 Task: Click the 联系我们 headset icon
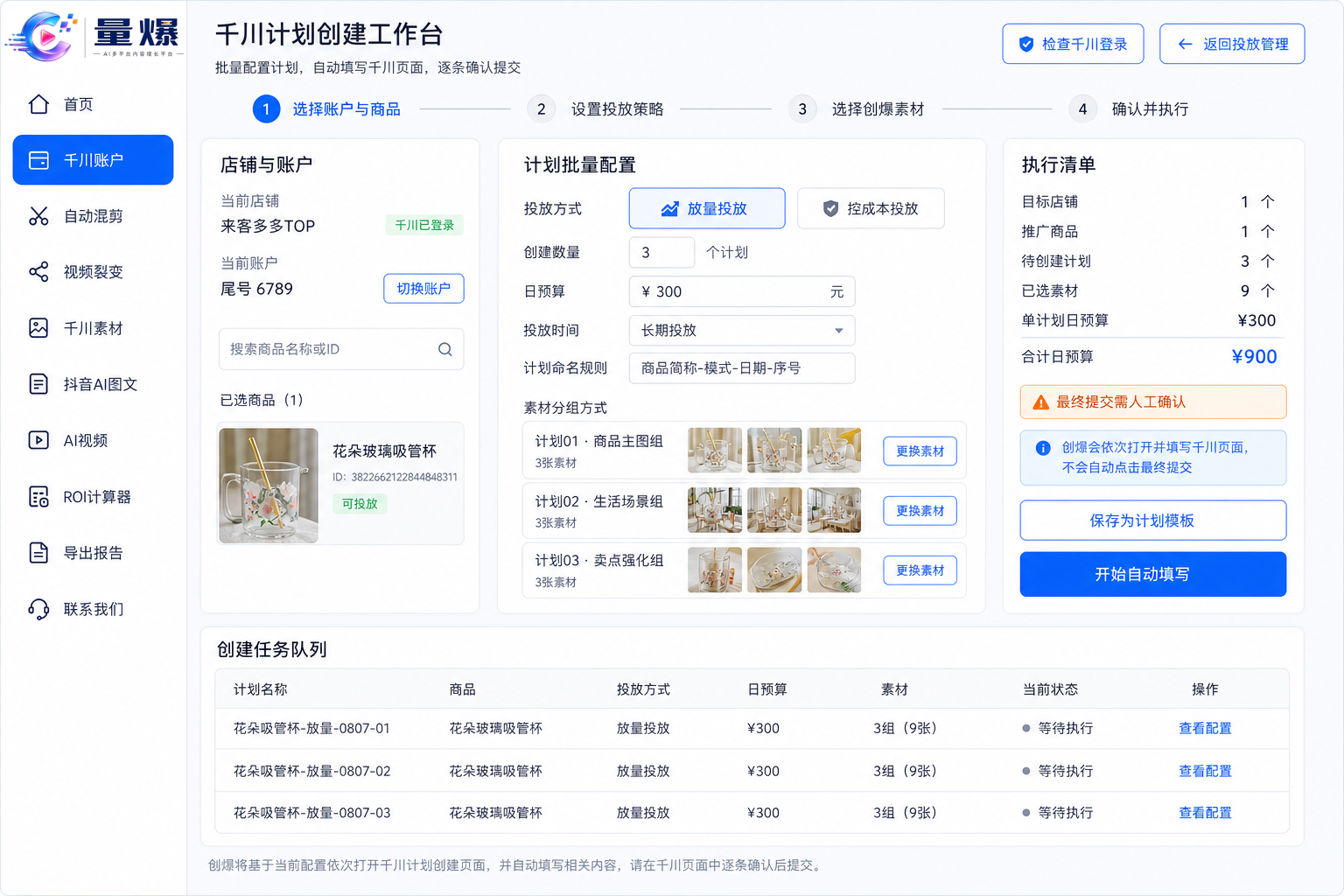[38, 609]
